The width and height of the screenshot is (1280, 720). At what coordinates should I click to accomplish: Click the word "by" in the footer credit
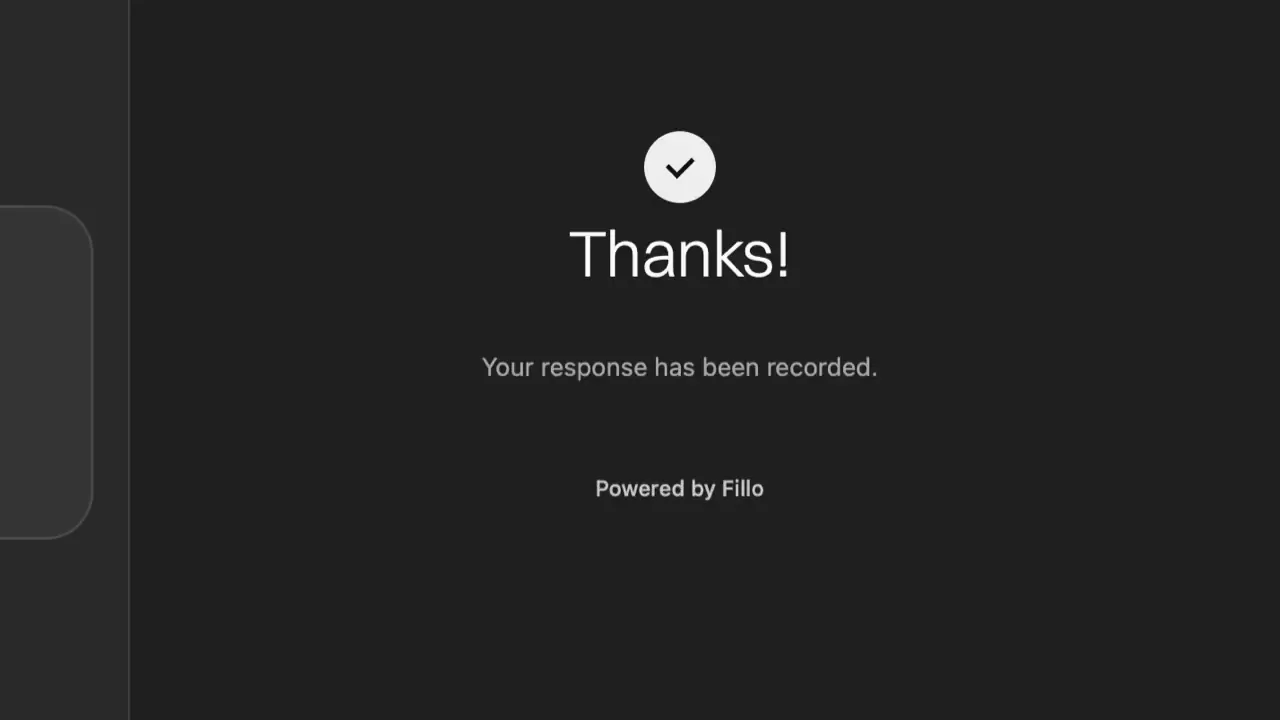[704, 489]
